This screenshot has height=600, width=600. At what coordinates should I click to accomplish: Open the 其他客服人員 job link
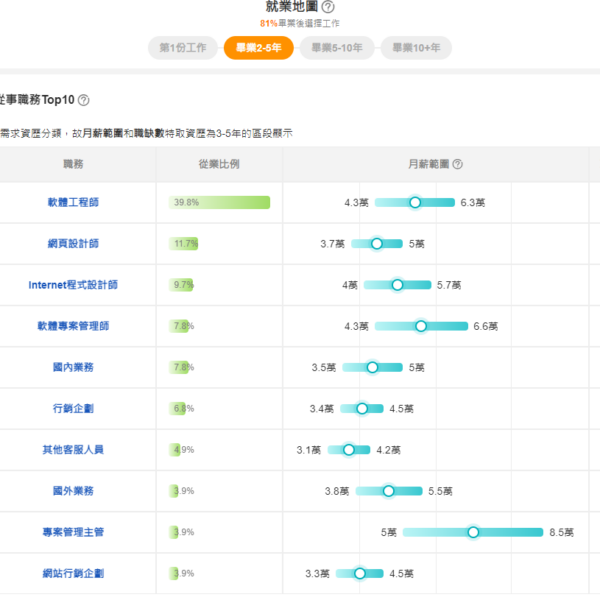[x=73, y=450]
